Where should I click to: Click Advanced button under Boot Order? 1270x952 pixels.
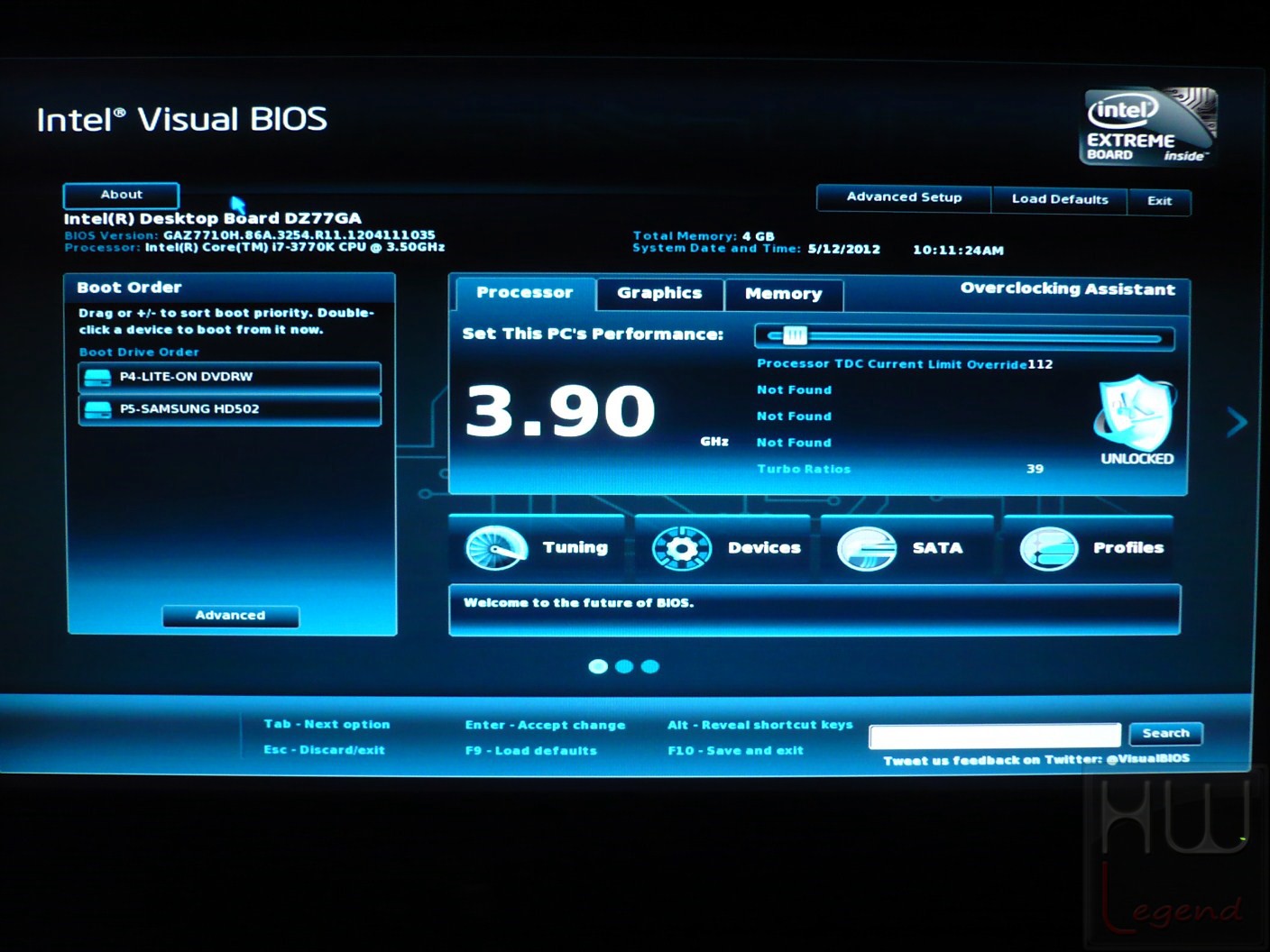point(230,616)
